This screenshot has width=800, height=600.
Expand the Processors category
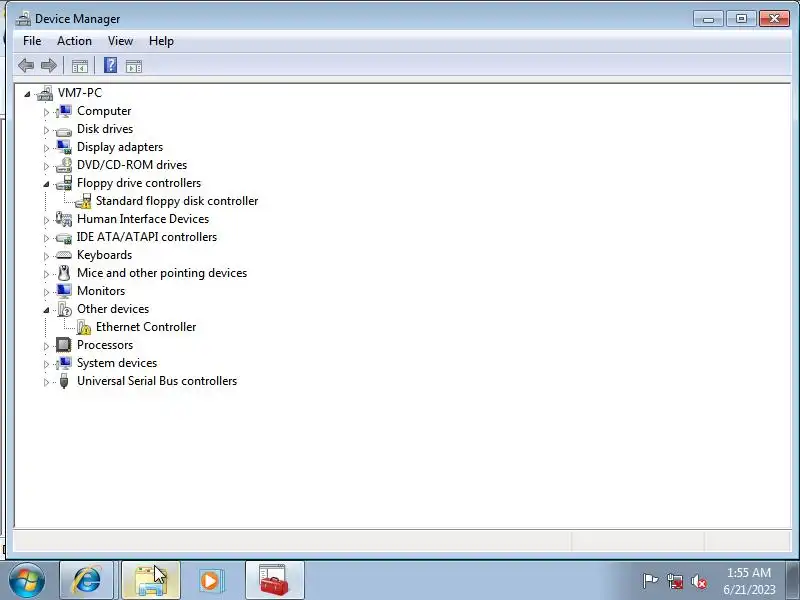tap(46, 346)
